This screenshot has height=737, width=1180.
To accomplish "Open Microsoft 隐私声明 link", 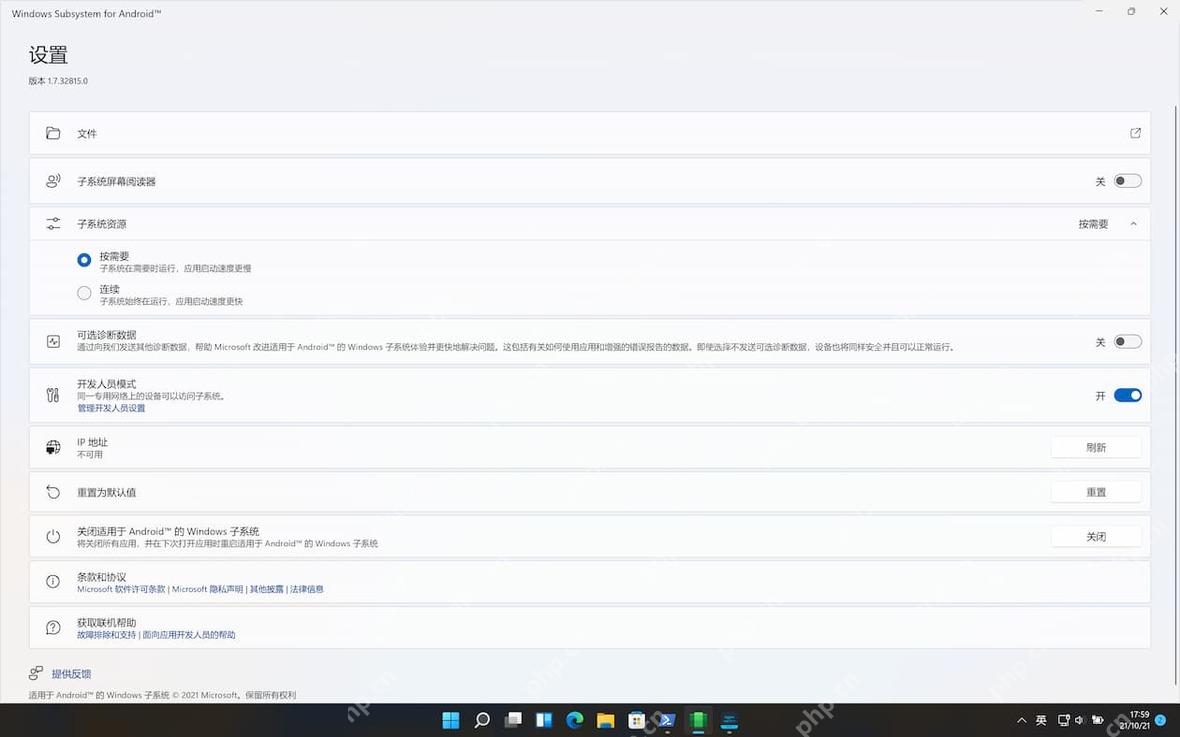I will [208, 589].
